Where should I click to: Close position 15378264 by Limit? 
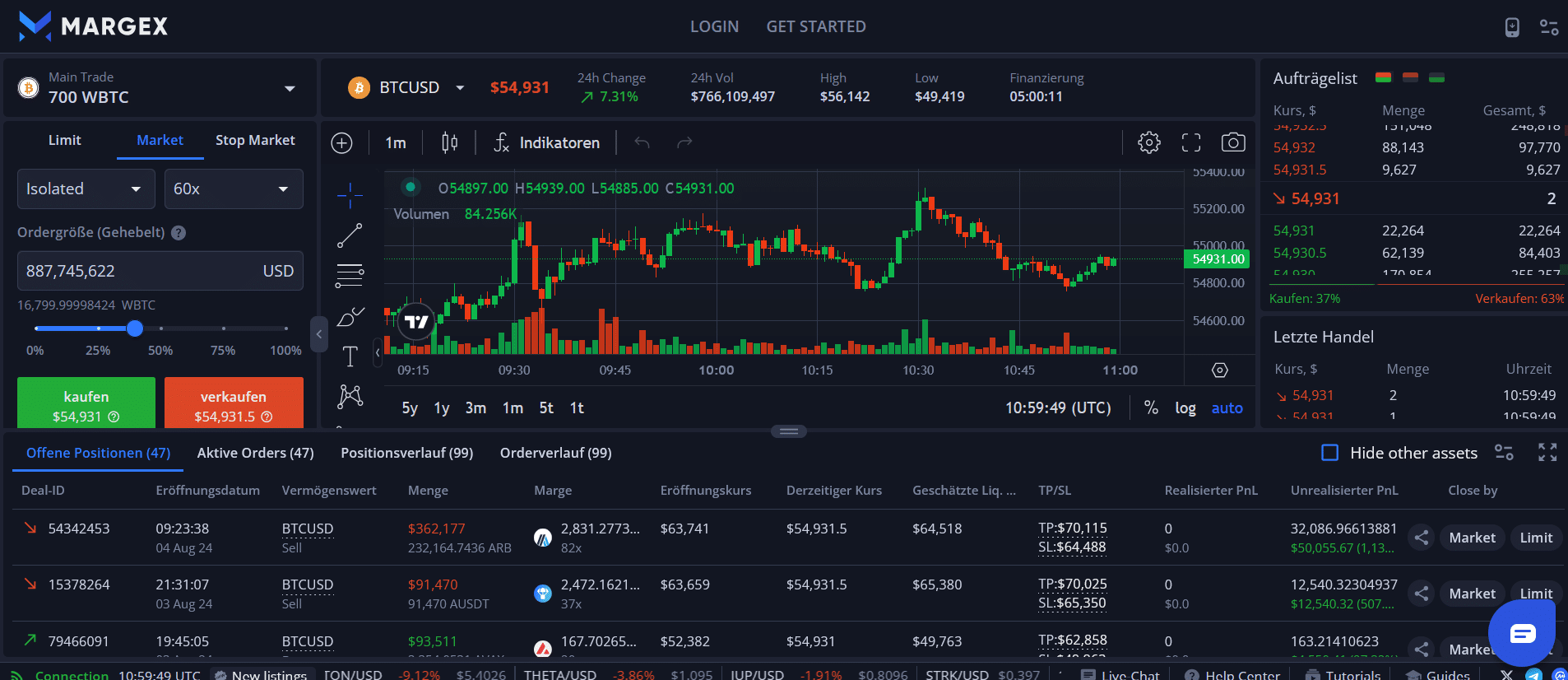pyautogui.click(x=1536, y=594)
